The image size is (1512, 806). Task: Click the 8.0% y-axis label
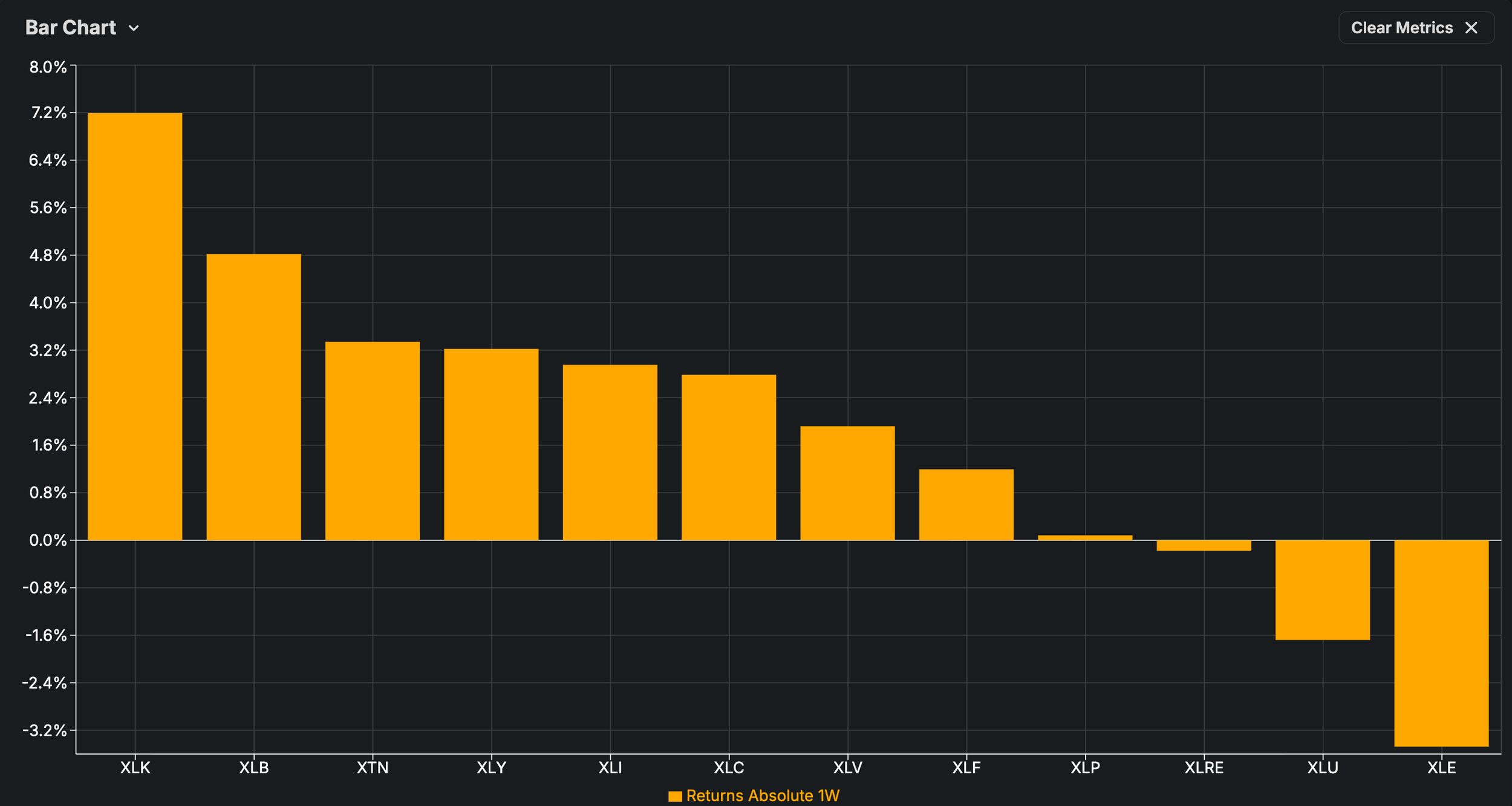(48, 67)
